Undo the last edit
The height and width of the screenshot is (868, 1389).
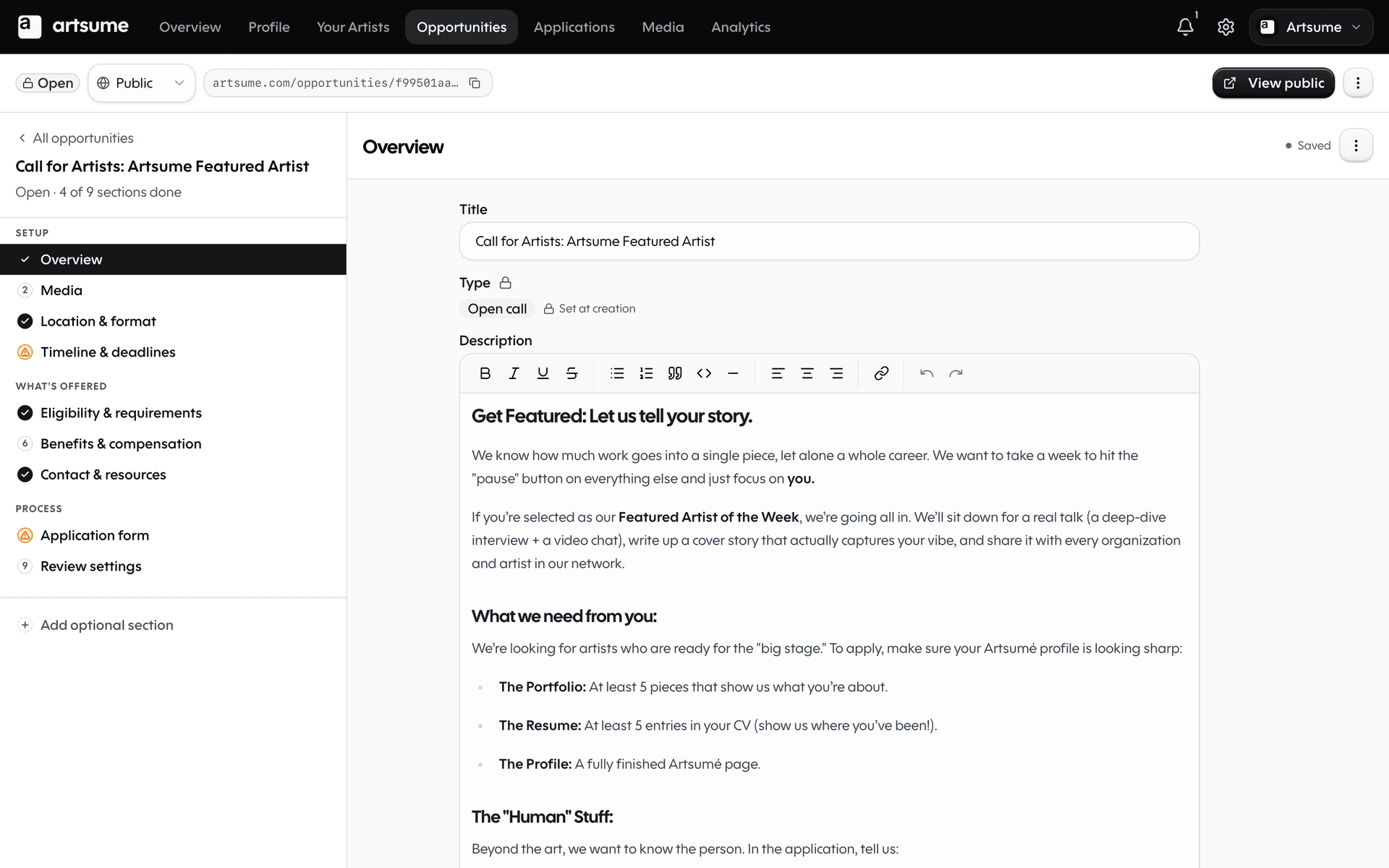[x=927, y=373]
